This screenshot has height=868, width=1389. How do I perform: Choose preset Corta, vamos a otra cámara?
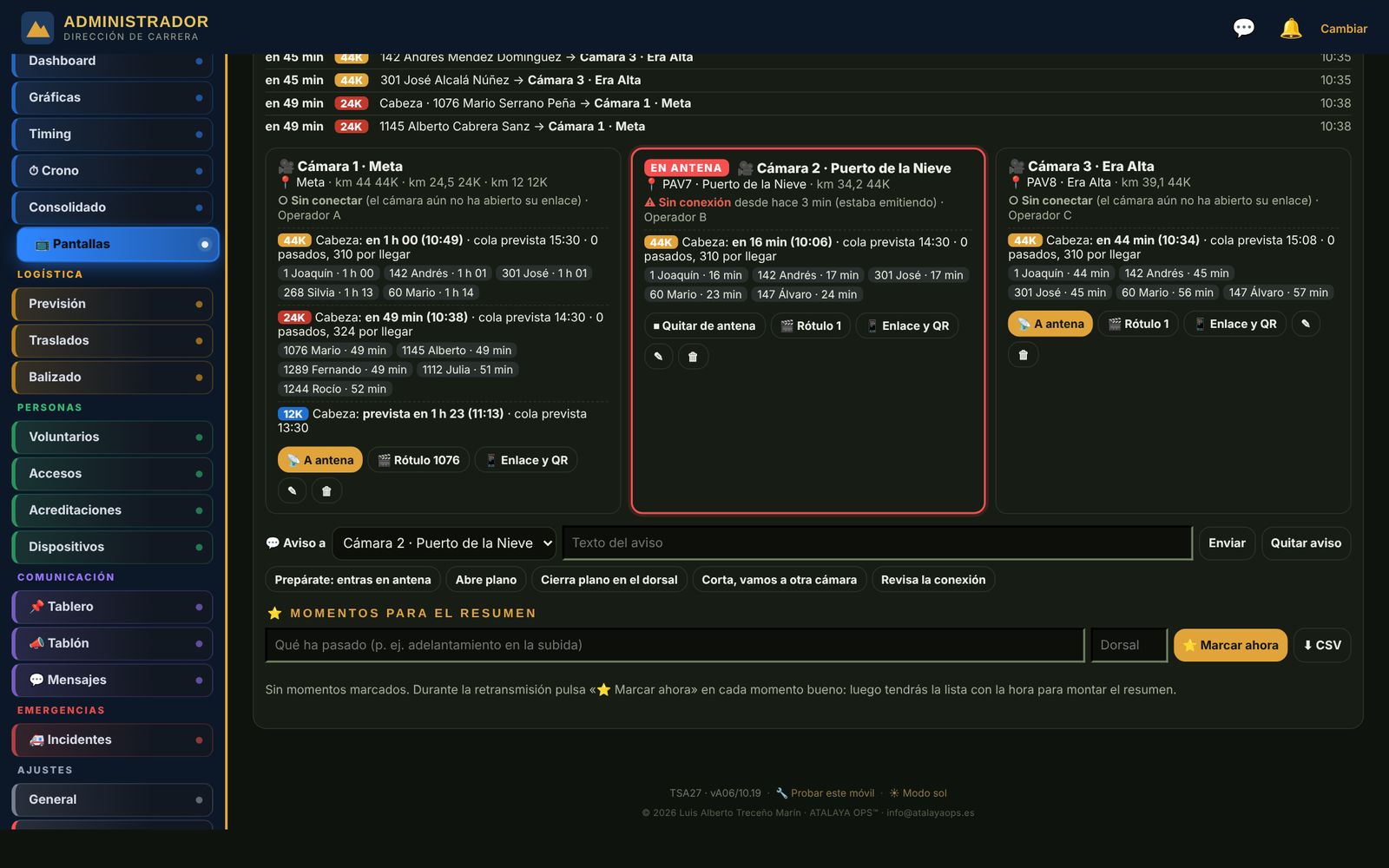click(779, 579)
